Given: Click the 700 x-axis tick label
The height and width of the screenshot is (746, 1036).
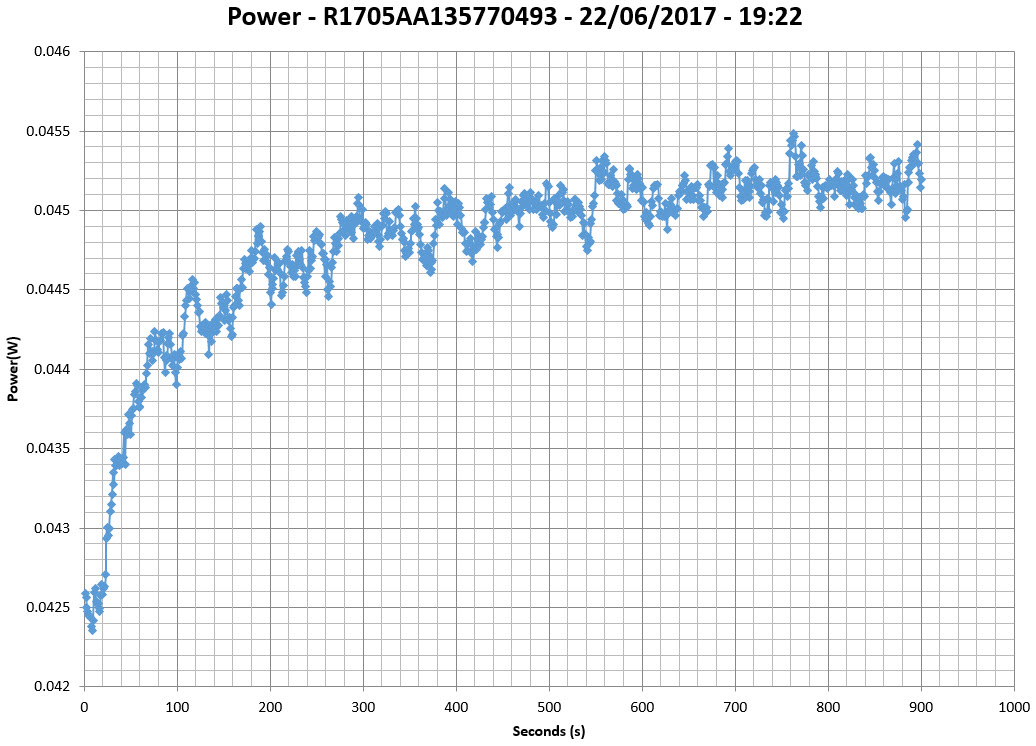Looking at the screenshot, I should tap(735, 706).
